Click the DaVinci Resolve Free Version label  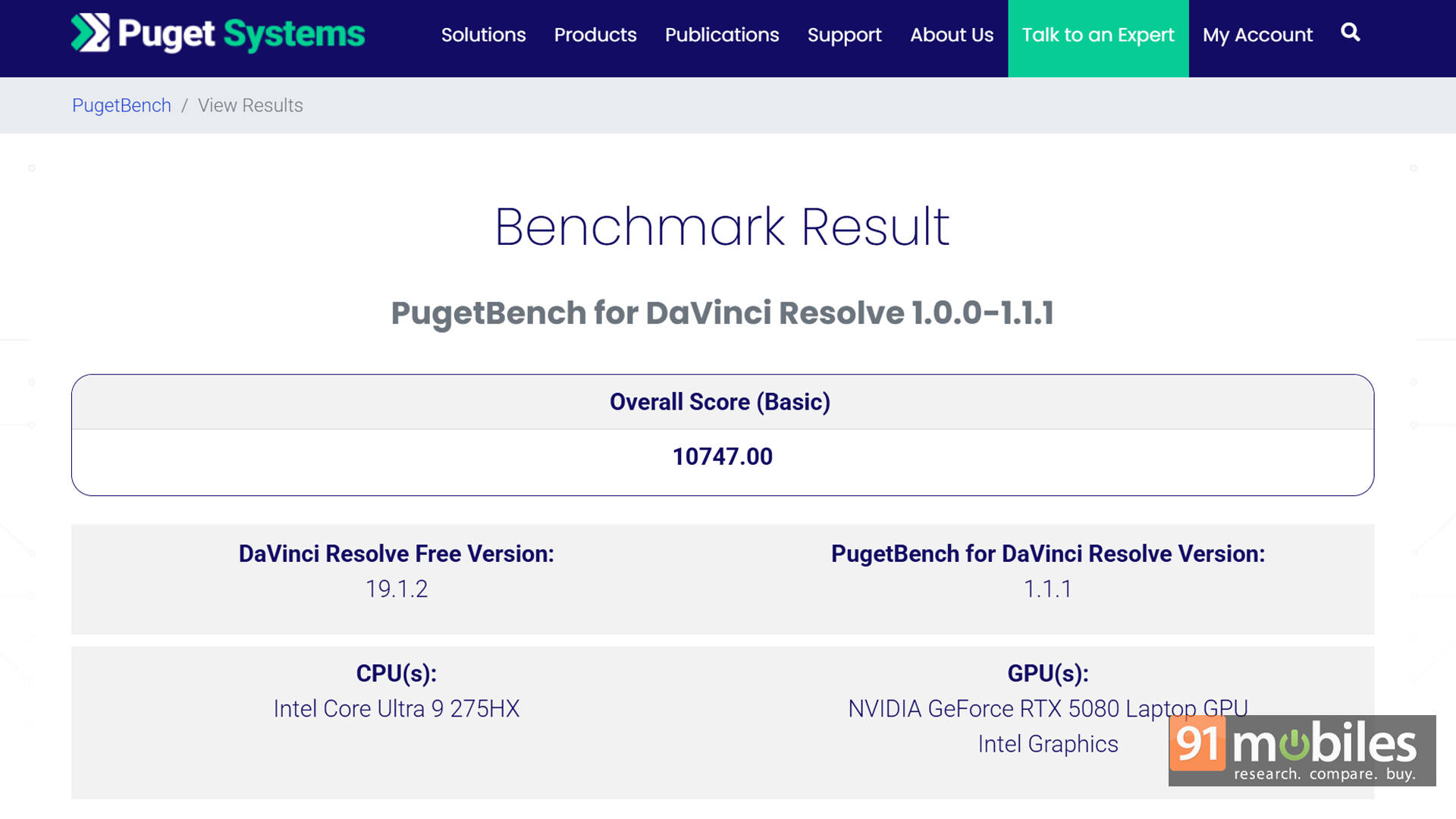pos(397,554)
